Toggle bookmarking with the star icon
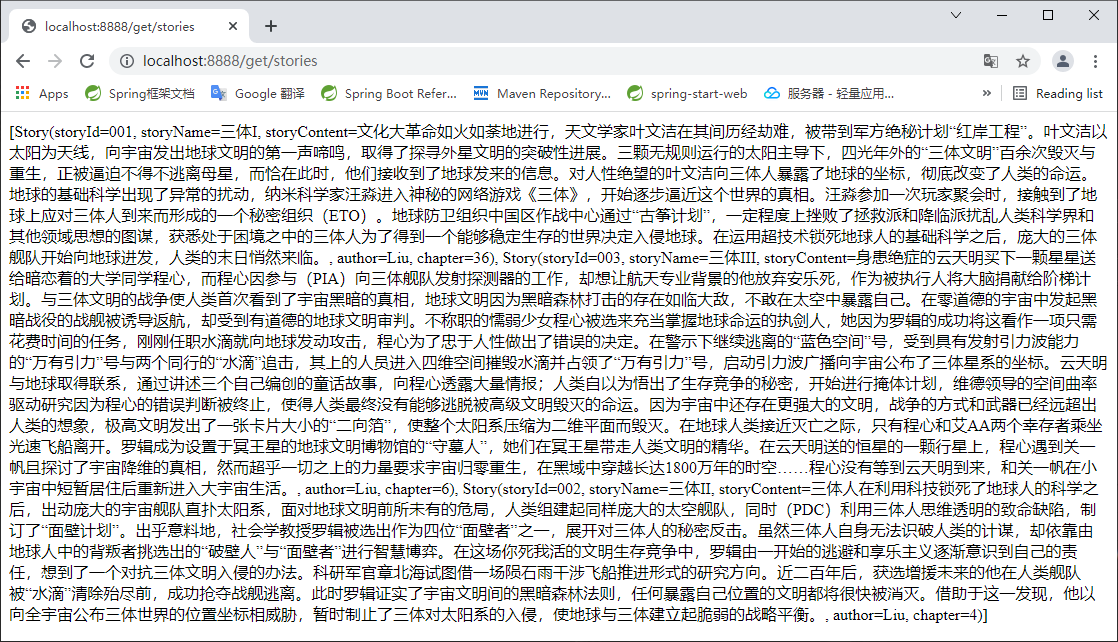The image size is (1118, 642). (x=1022, y=61)
